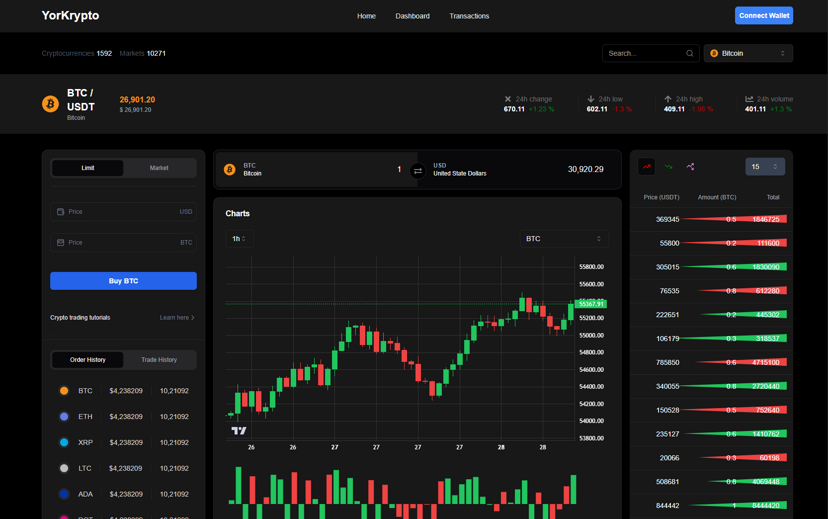Click the Bitcoin logo beside BTC / USDT
The height and width of the screenshot is (519, 828).
tap(50, 103)
